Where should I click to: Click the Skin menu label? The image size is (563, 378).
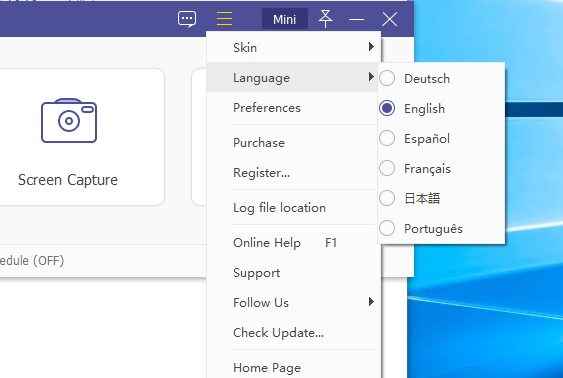pyautogui.click(x=245, y=48)
